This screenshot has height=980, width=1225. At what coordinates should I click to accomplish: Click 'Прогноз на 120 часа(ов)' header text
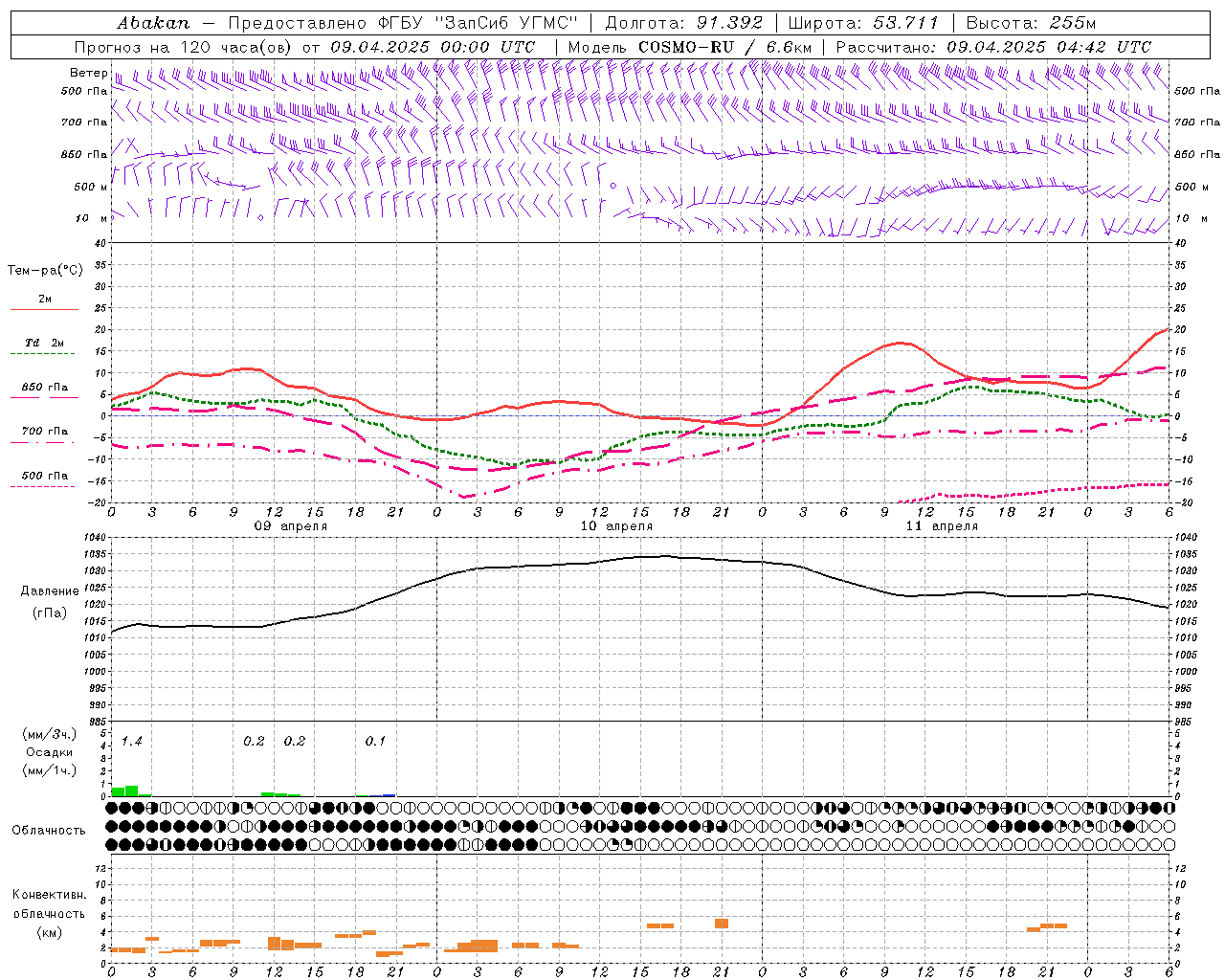(x=183, y=47)
